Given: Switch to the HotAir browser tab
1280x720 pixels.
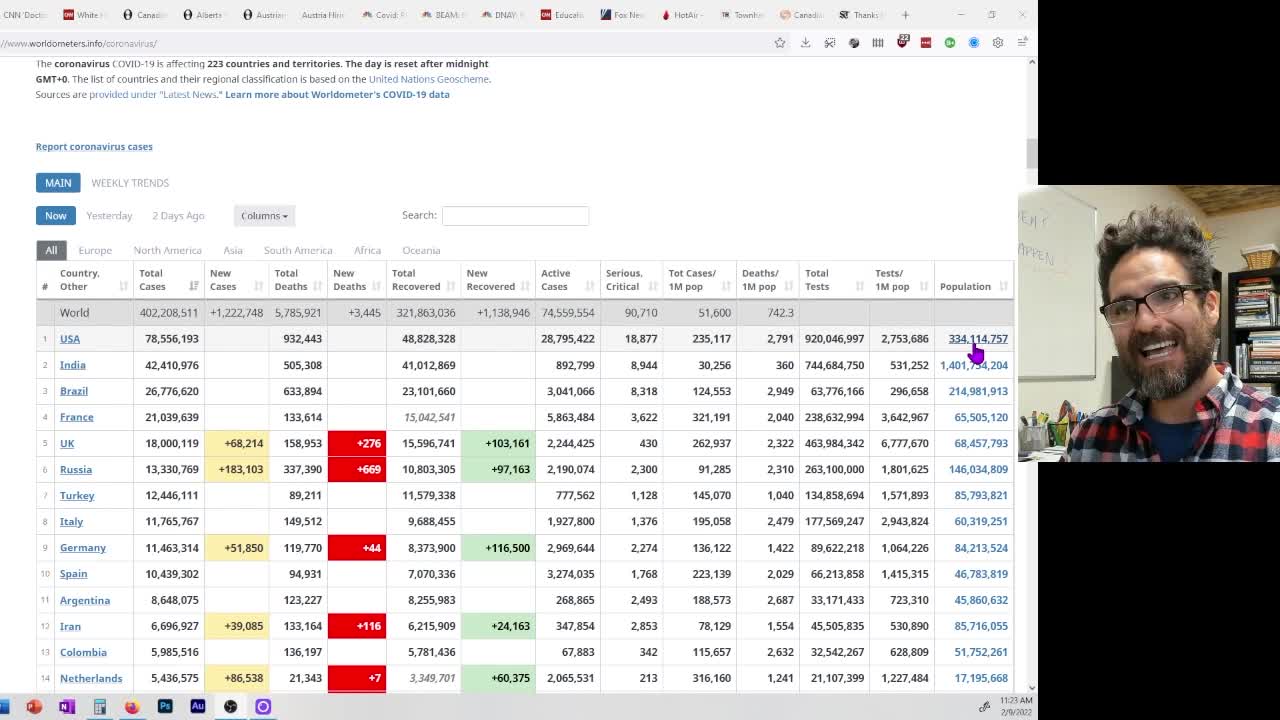Looking at the screenshot, I should (x=685, y=15).
